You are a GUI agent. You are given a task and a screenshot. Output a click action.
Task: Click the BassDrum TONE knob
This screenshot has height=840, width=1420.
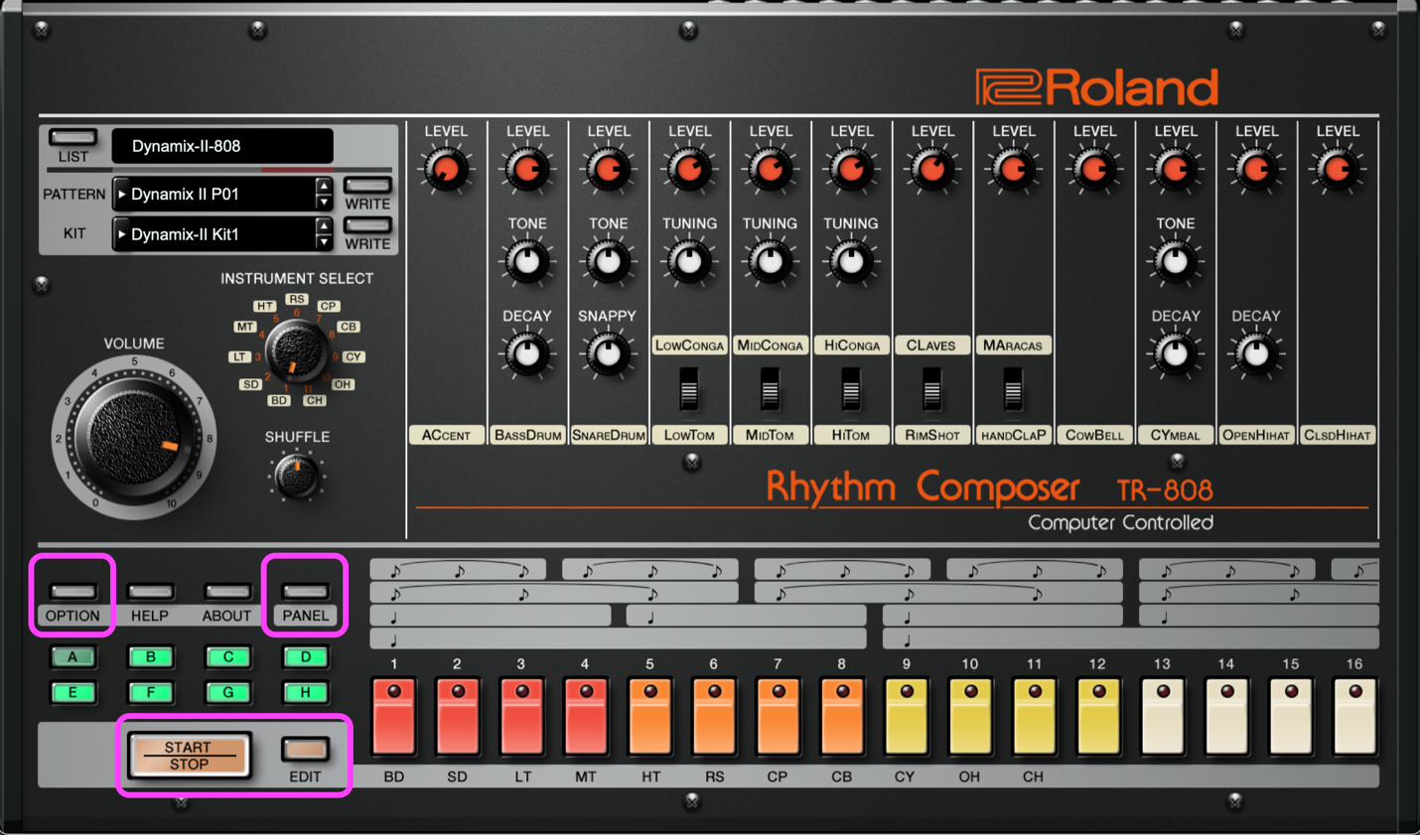(527, 262)
